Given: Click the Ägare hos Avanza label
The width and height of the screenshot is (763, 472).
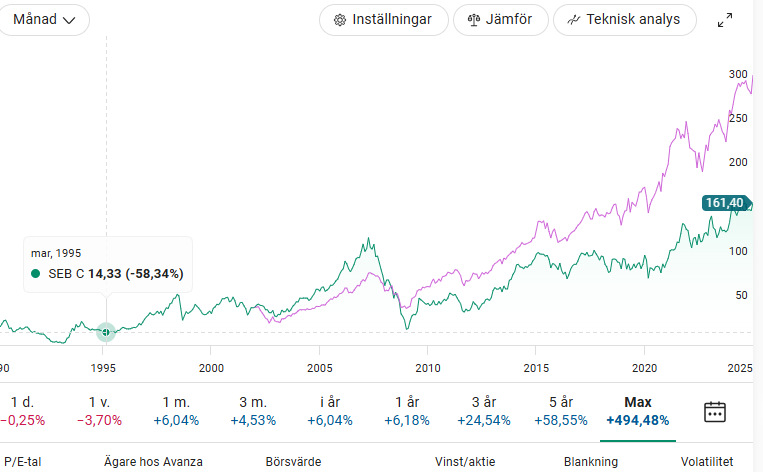Looking at the screenshot, I should 153,462.
